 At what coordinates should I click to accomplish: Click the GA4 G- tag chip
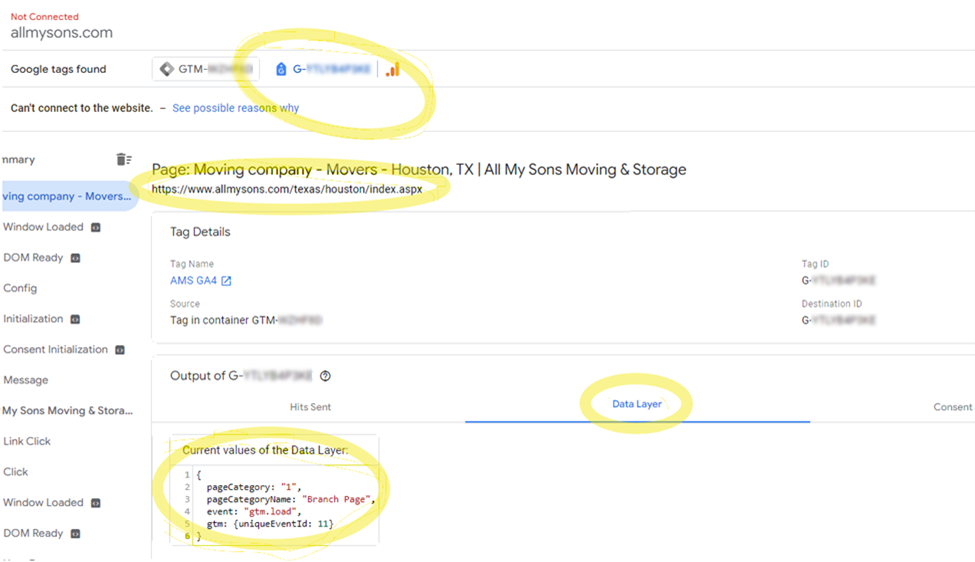coord(323,69)
